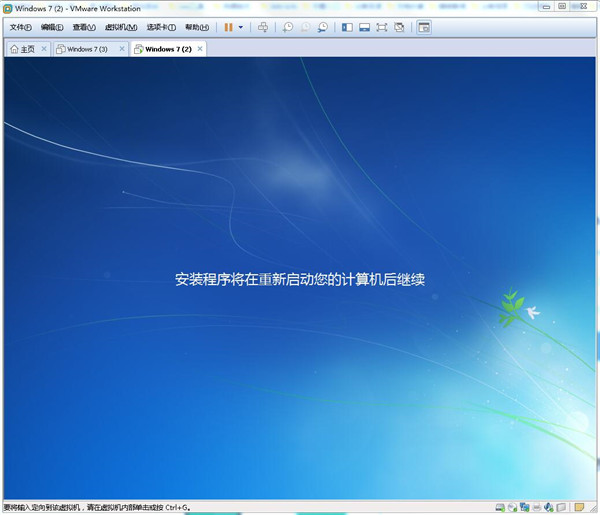Click the printer status bar icon
Viewport: 600px width, 515px height.
(x=536, y=507)
